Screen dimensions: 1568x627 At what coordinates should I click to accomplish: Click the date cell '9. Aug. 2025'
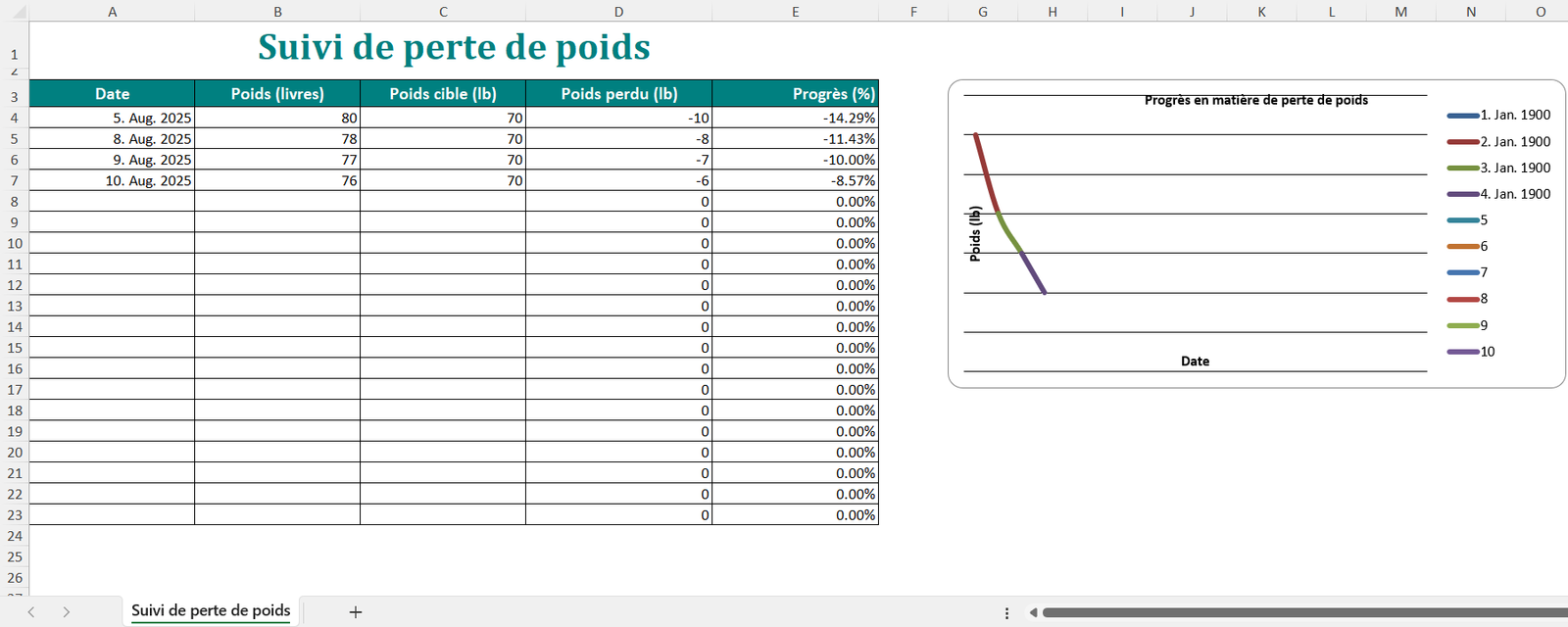coord(112,160)
